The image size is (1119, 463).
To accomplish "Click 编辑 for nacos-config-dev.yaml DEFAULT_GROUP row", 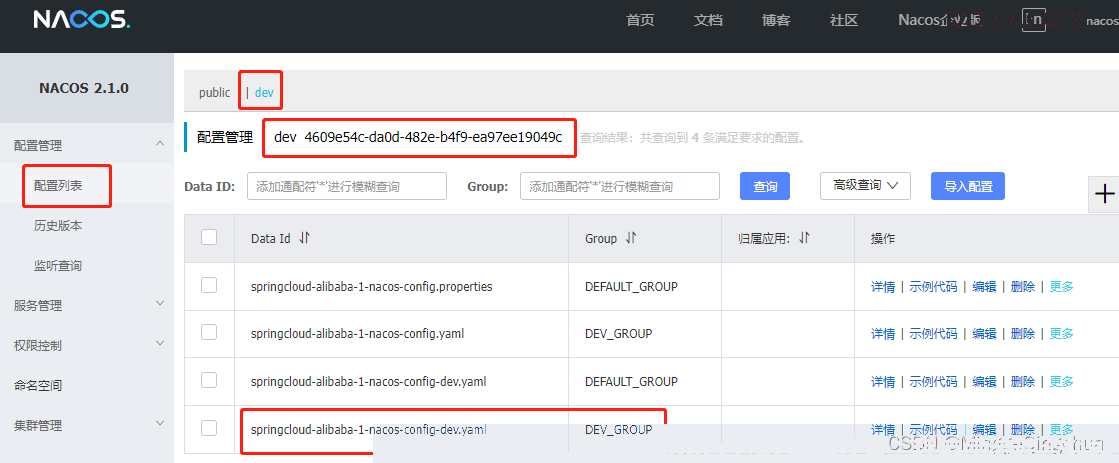I will pyautogui.click(x=984, y=382).
